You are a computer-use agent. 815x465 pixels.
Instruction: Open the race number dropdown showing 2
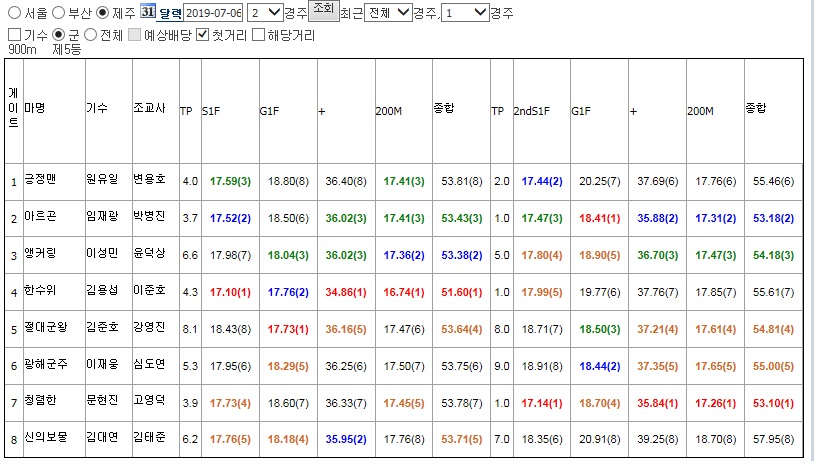(265, 12)
